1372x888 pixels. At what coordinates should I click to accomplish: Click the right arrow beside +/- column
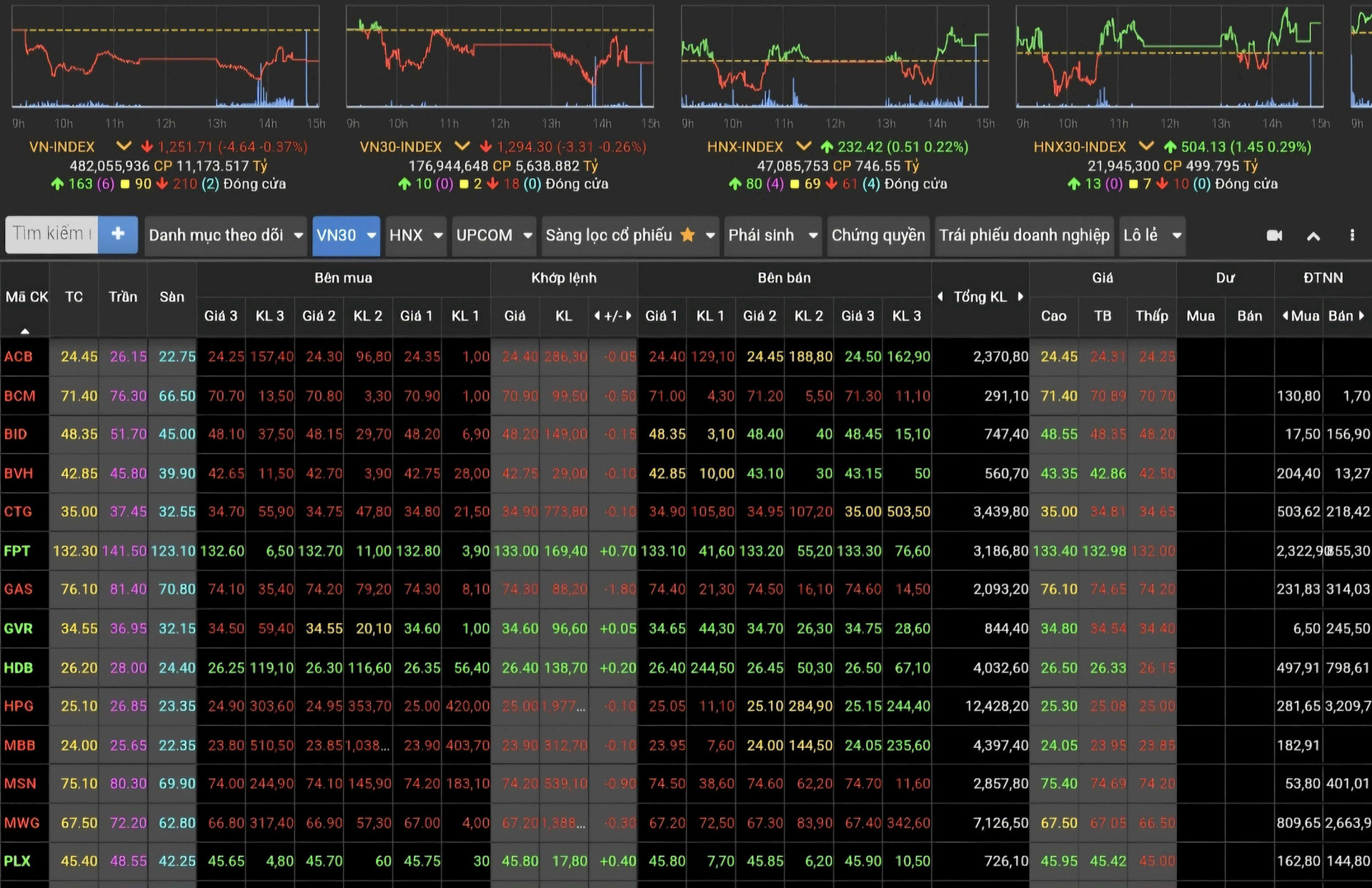(x=628, y=316)
